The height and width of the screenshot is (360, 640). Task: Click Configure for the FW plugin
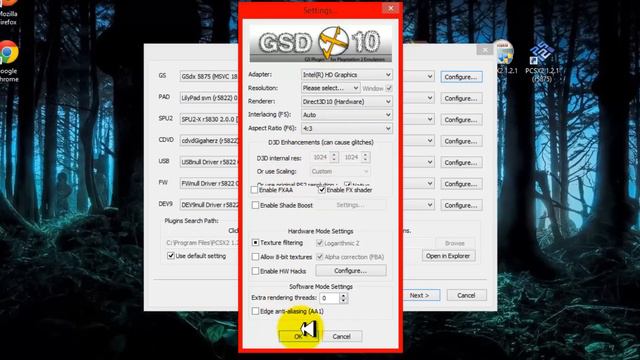461,184
